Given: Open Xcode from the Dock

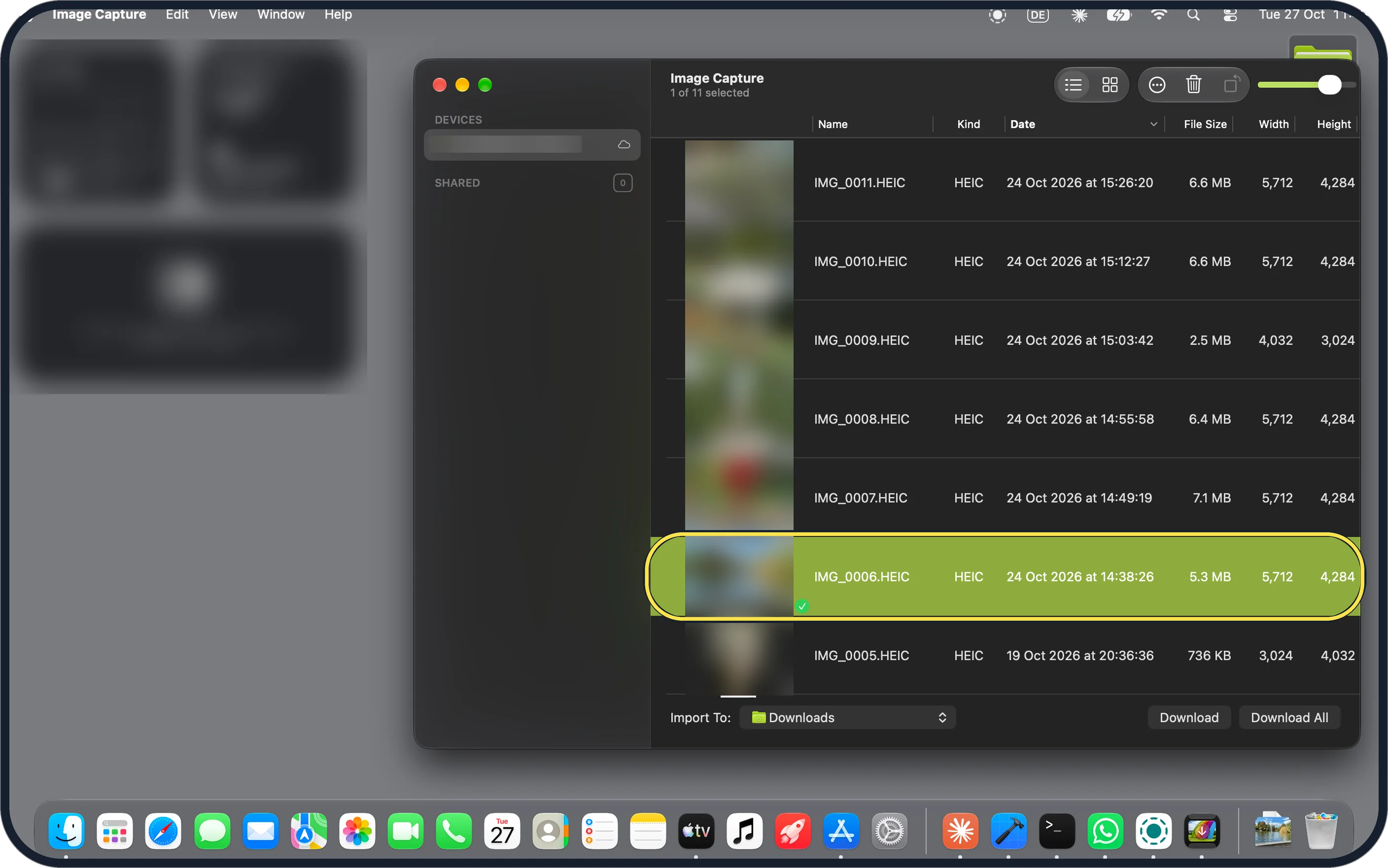Looking at the screenshot, I should pyautogui.click(x=1008, y=831).
